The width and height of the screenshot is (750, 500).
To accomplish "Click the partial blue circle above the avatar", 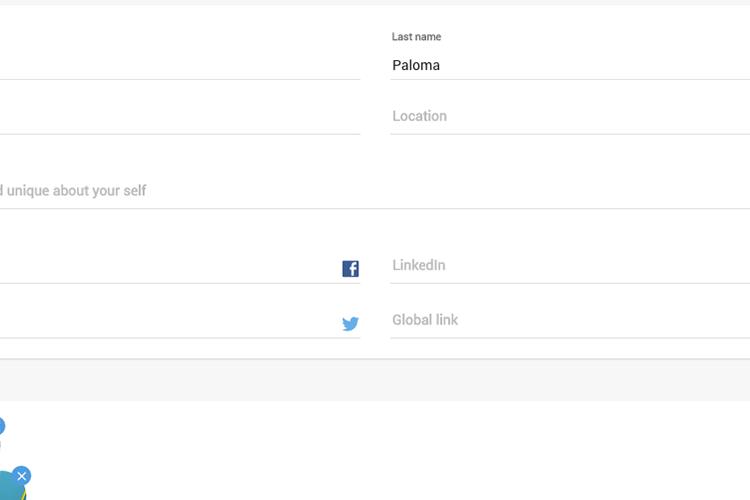I will click(1, 426).
